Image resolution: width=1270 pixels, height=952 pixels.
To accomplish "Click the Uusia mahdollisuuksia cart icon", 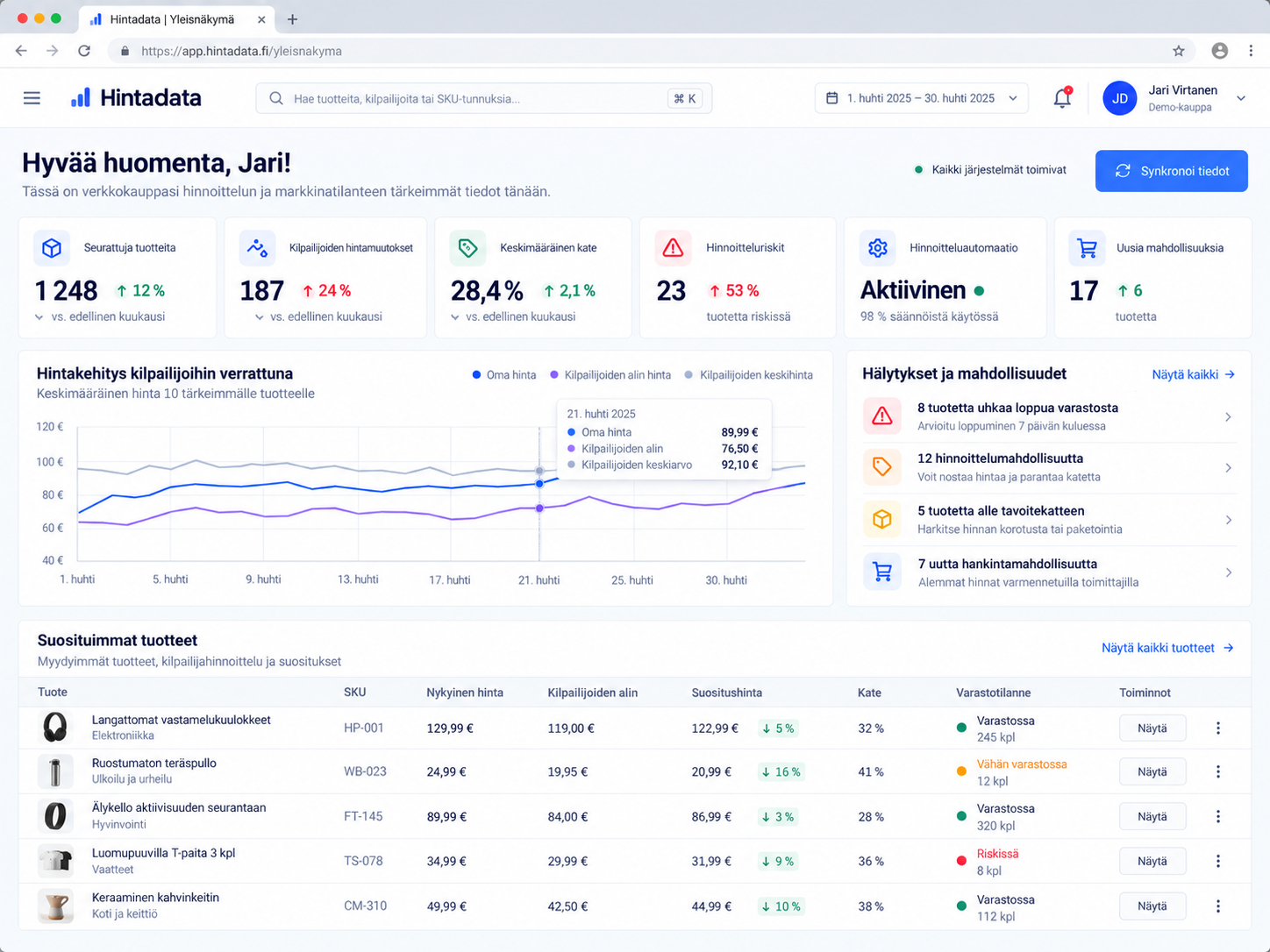I will 1087,248.
